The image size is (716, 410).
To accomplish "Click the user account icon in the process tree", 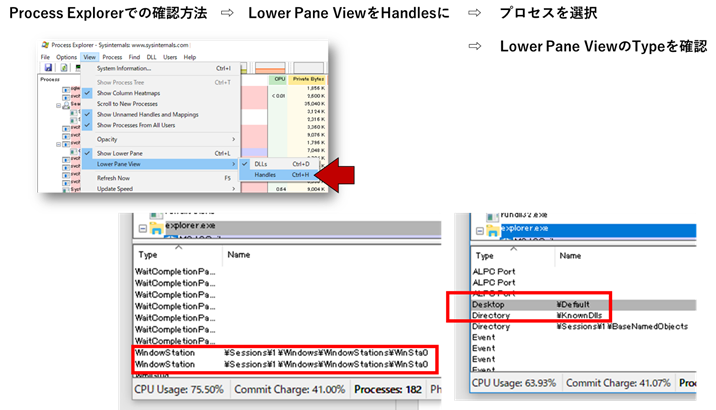I will pyautogui.click(x=66, y=105).
